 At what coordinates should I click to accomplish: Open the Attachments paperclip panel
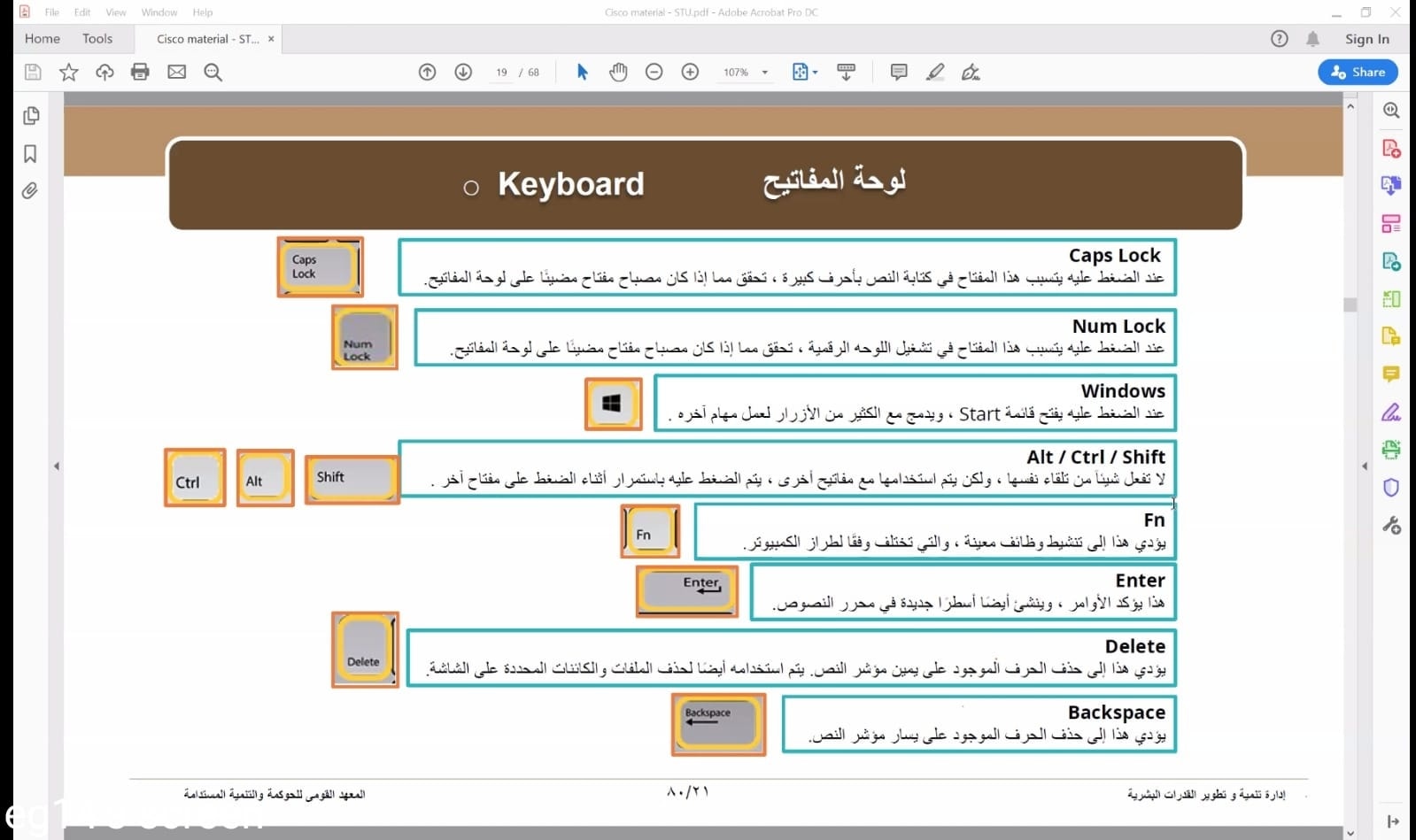click(x=30, y=191)
